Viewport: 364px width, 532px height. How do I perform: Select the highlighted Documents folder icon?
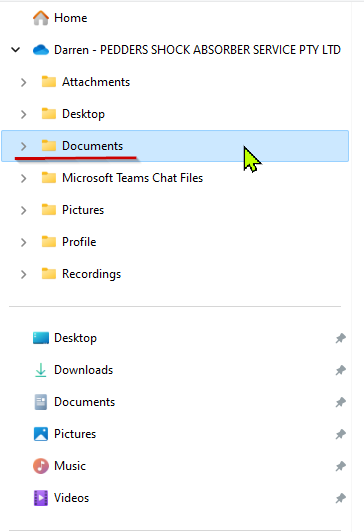[x=49, y=146]
